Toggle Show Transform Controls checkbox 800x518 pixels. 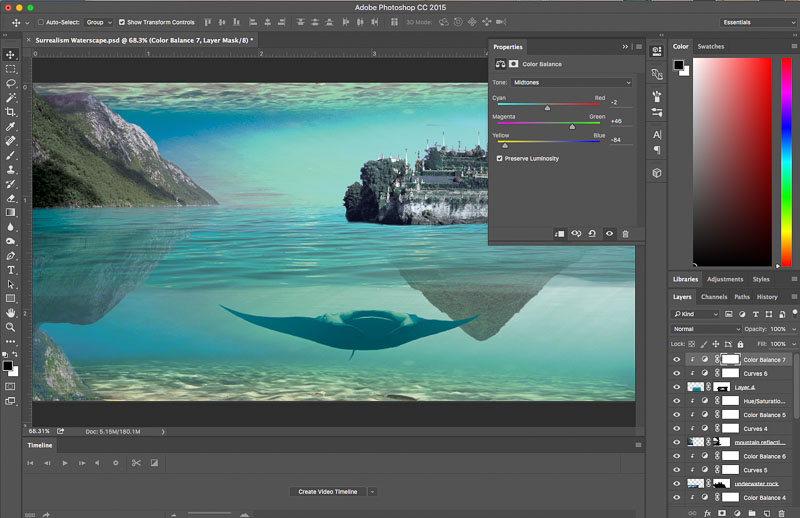121,22
